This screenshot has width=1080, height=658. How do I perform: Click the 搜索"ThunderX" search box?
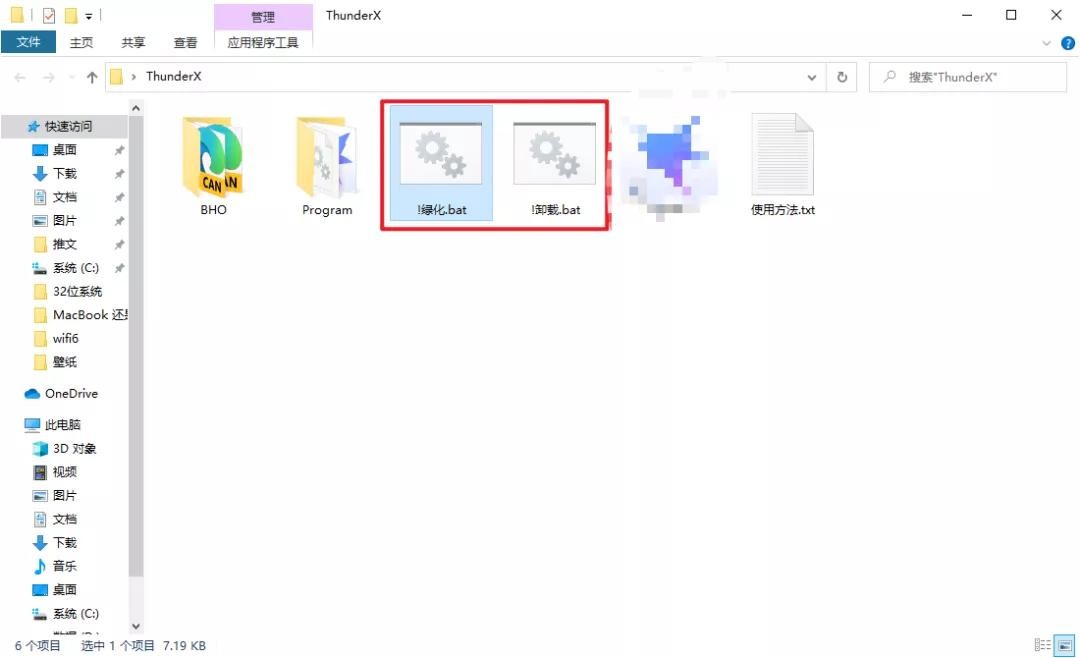tap(968, 77)
